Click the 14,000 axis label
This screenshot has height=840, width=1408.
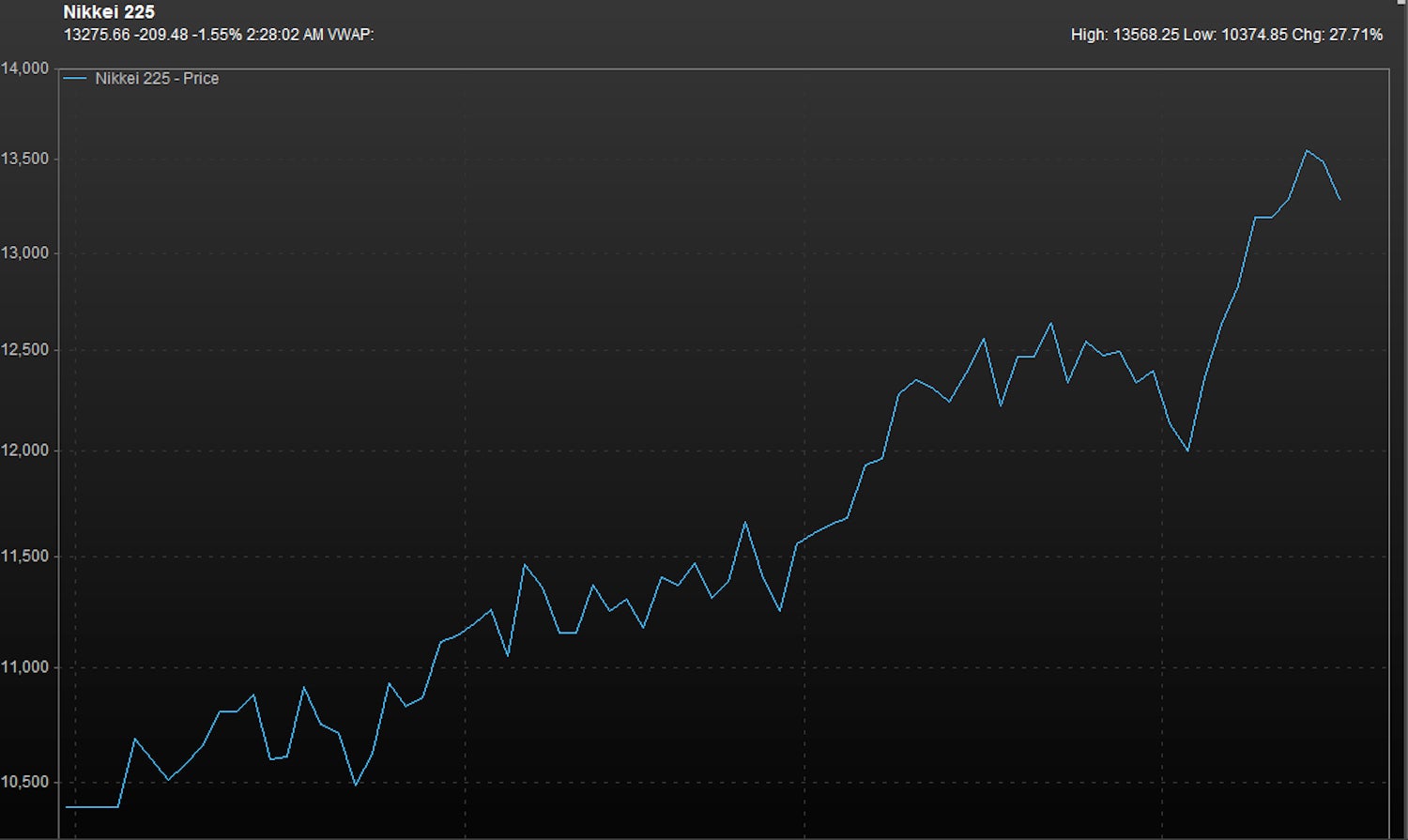24,69
